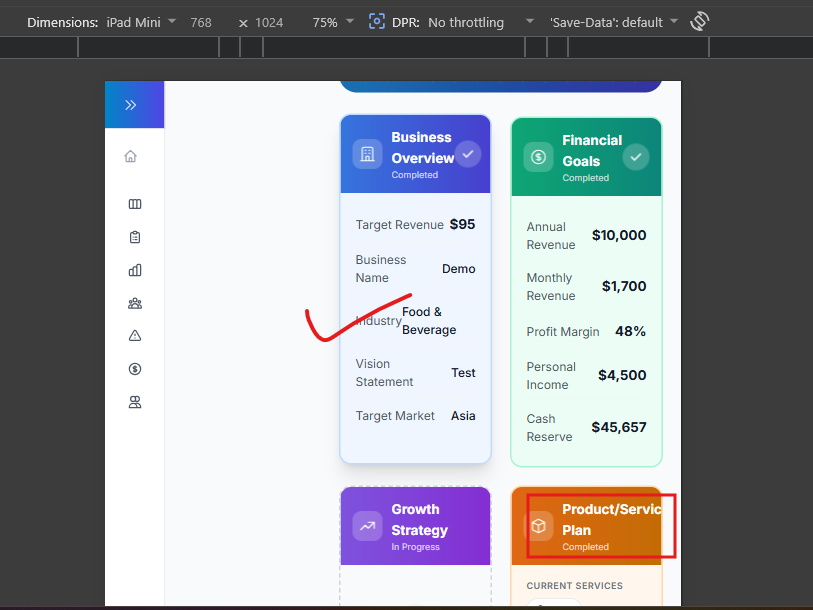Click the Growth Strategy trend icon
The width and height of the screenshot is (813, 610).
pos(368,526)
